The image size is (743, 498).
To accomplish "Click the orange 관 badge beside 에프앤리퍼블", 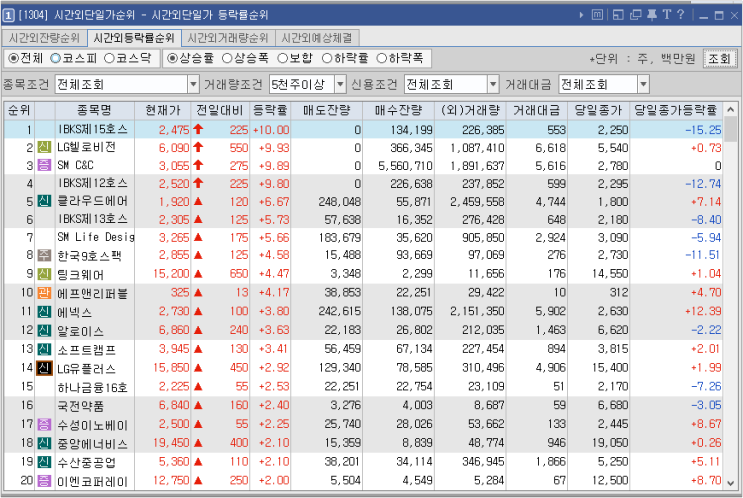I will [x=44, y=293].
